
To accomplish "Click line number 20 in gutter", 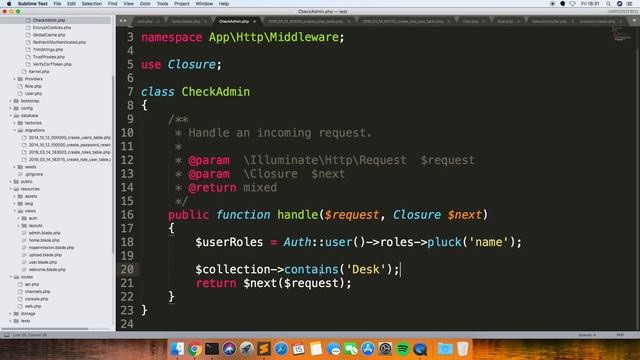I will [127, 269].
